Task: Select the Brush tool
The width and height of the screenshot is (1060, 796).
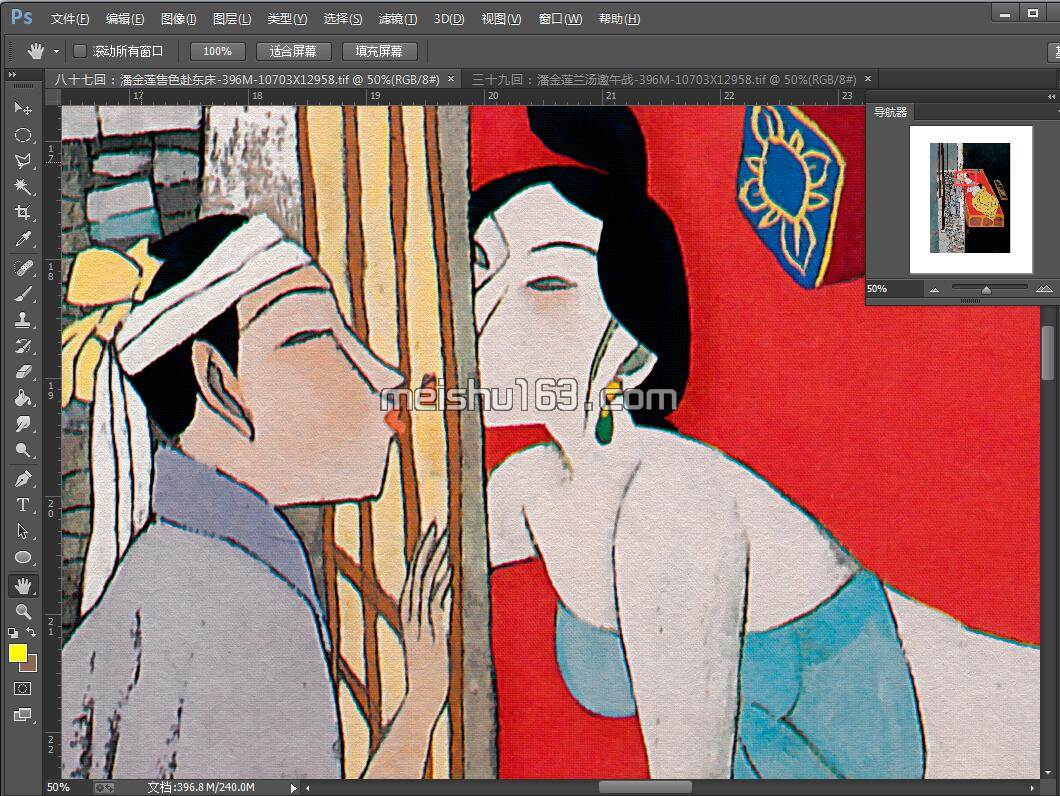Action: [22, 294]
